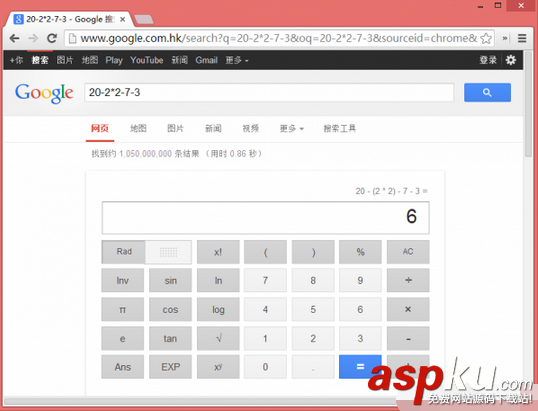The height and width of the screenshot is (411, 538).
Task: Open Google settings gear icon
Action: (x=511, y=60)
